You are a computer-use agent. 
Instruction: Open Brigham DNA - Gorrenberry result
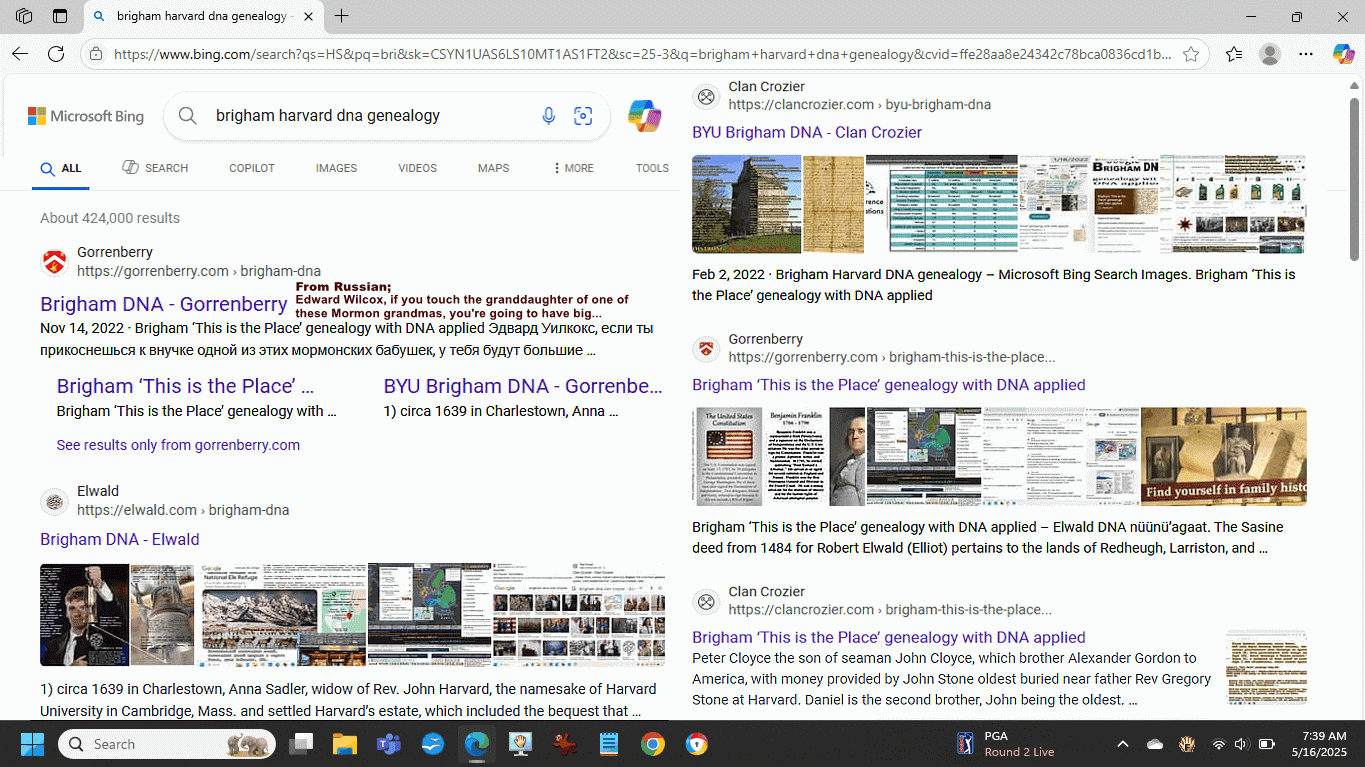(164, 304)
